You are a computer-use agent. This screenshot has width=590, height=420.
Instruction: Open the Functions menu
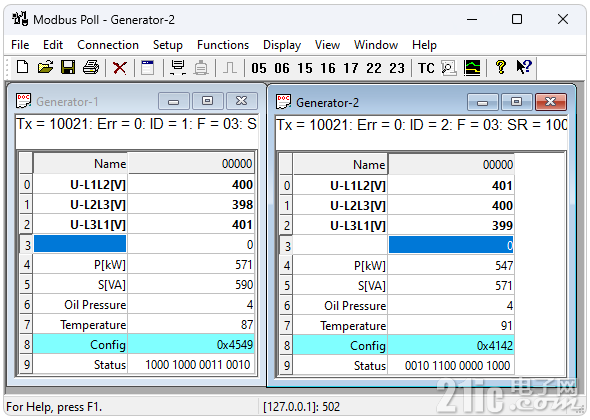tap(223, 45)
